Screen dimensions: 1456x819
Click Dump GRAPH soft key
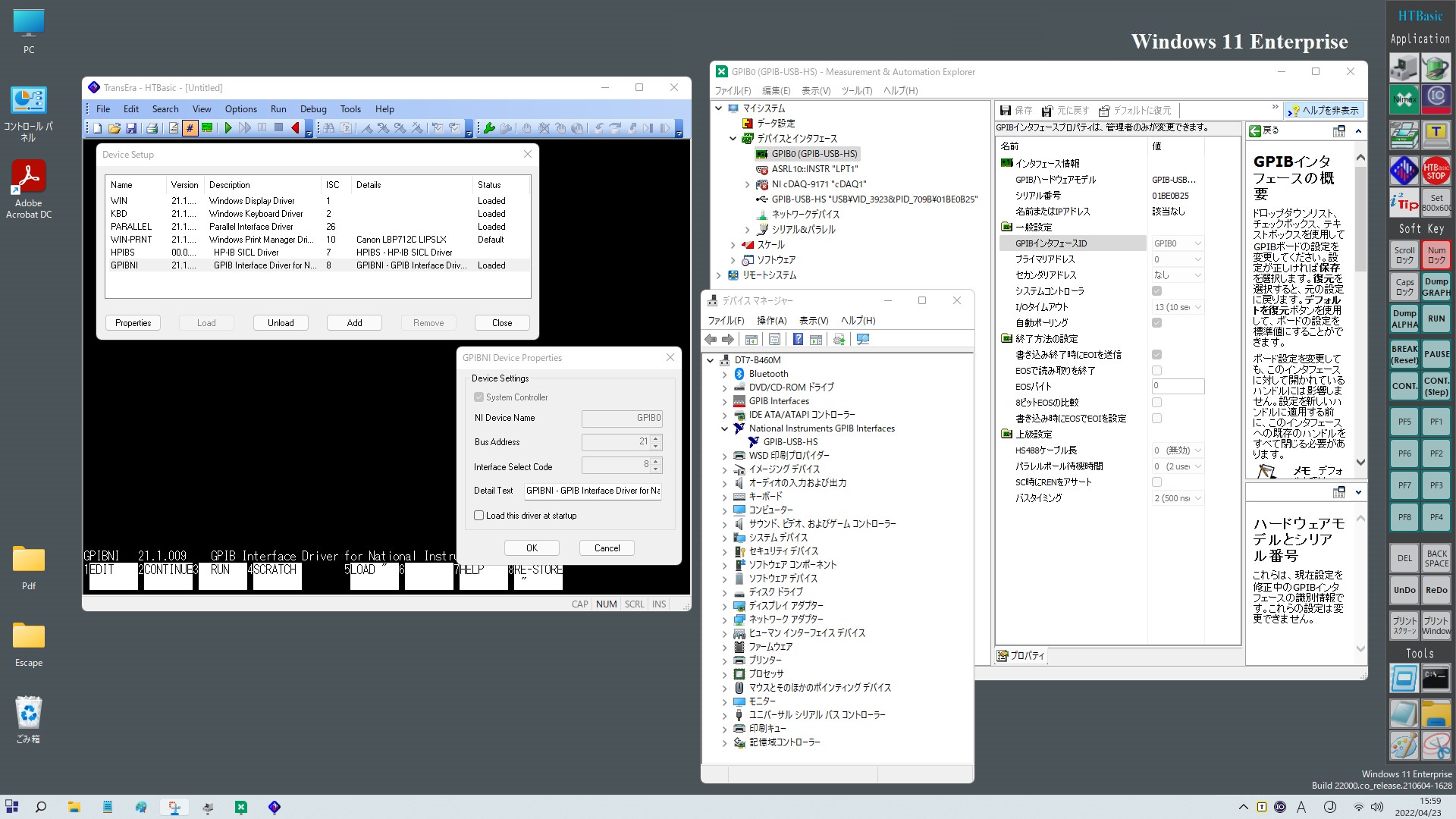(1436, 287)
